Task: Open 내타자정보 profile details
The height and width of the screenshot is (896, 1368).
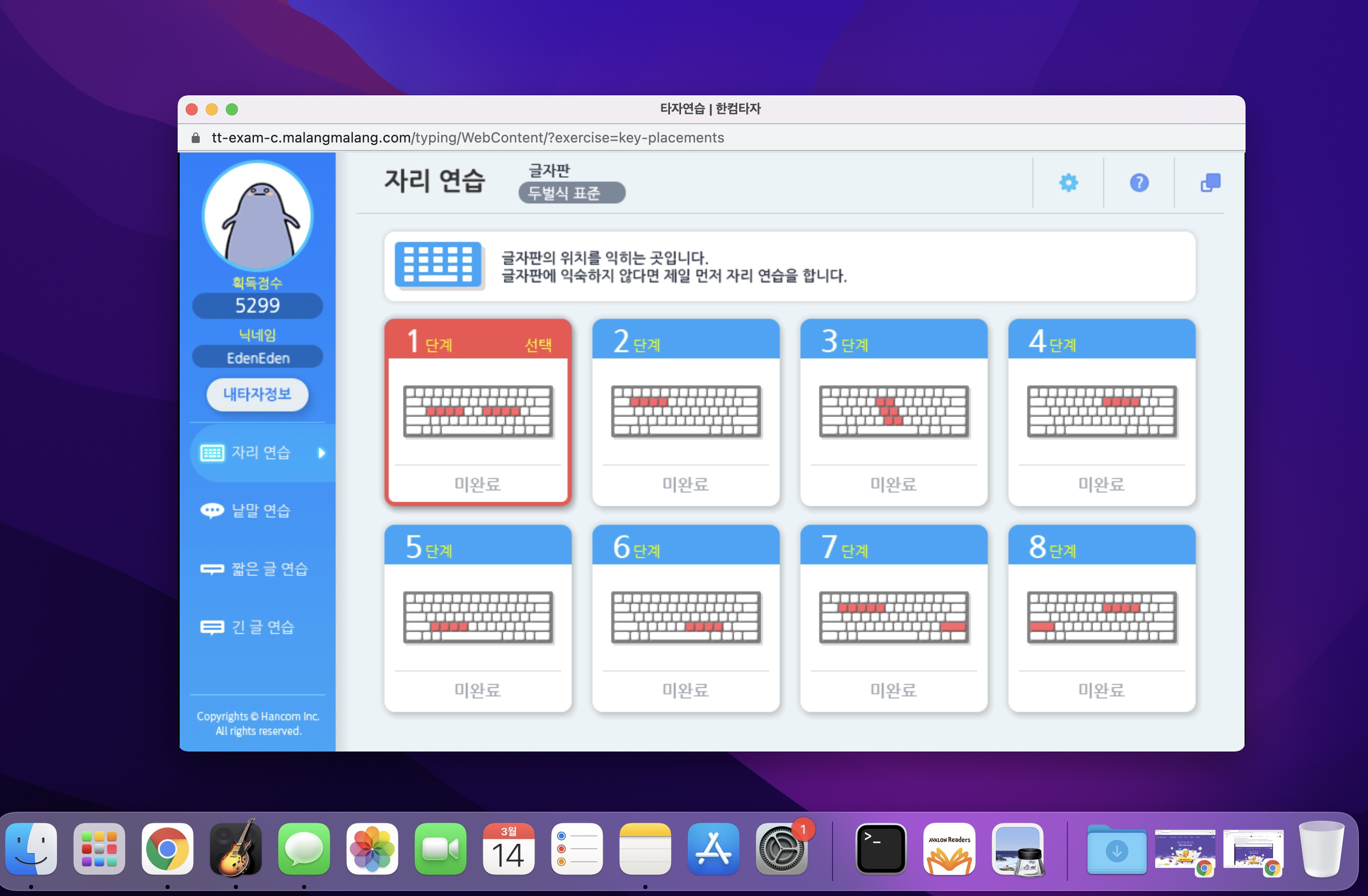Action: [x=257, y=395]
